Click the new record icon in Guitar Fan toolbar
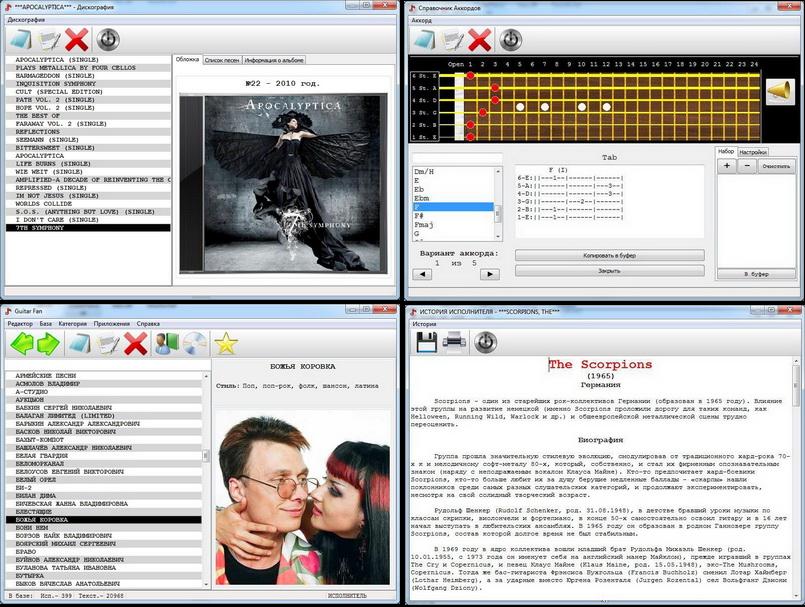This screenshot has height=607, width=805. tap(80, 344)
